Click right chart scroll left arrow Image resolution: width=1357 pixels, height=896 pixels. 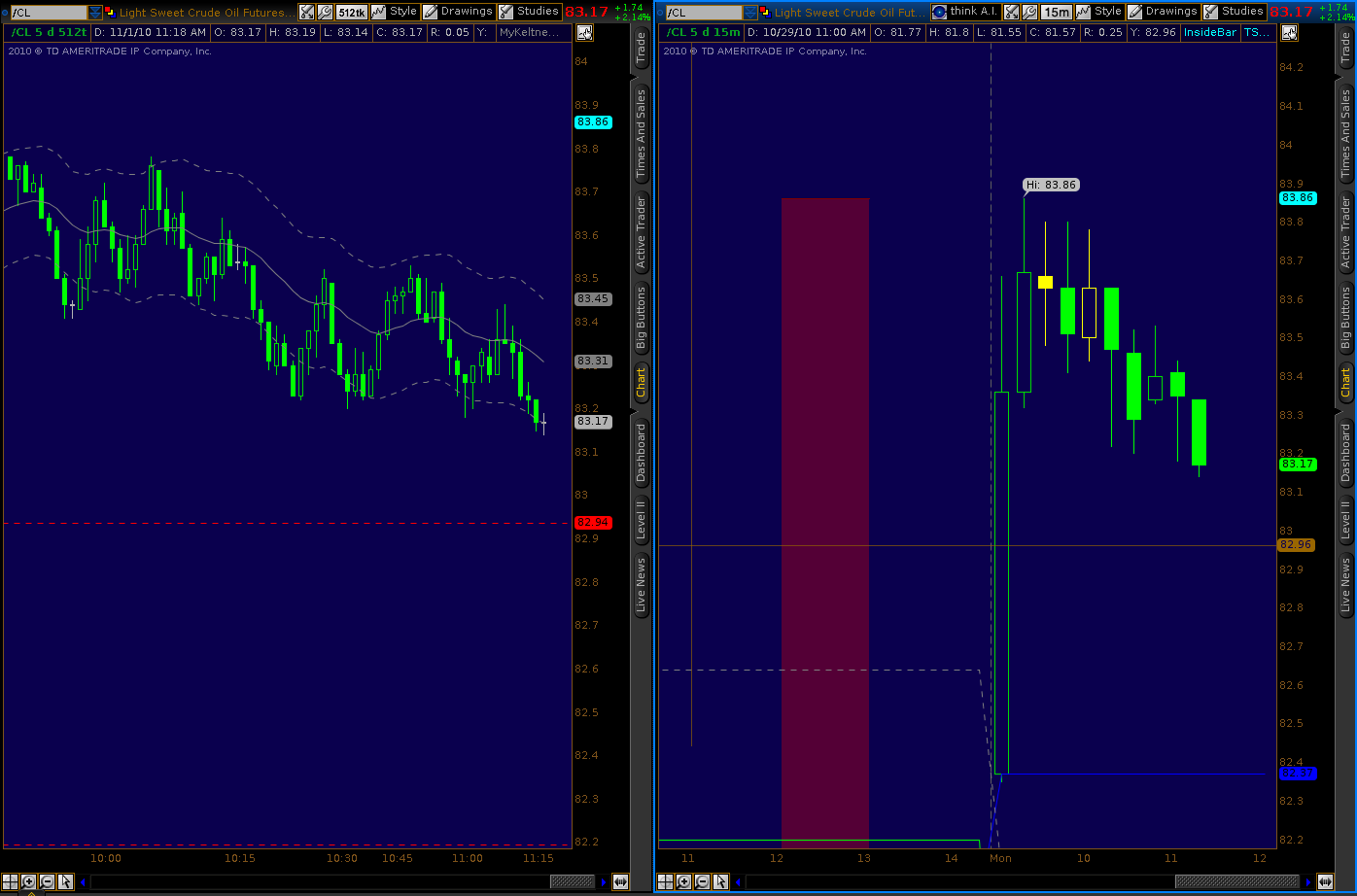point(739,882)
